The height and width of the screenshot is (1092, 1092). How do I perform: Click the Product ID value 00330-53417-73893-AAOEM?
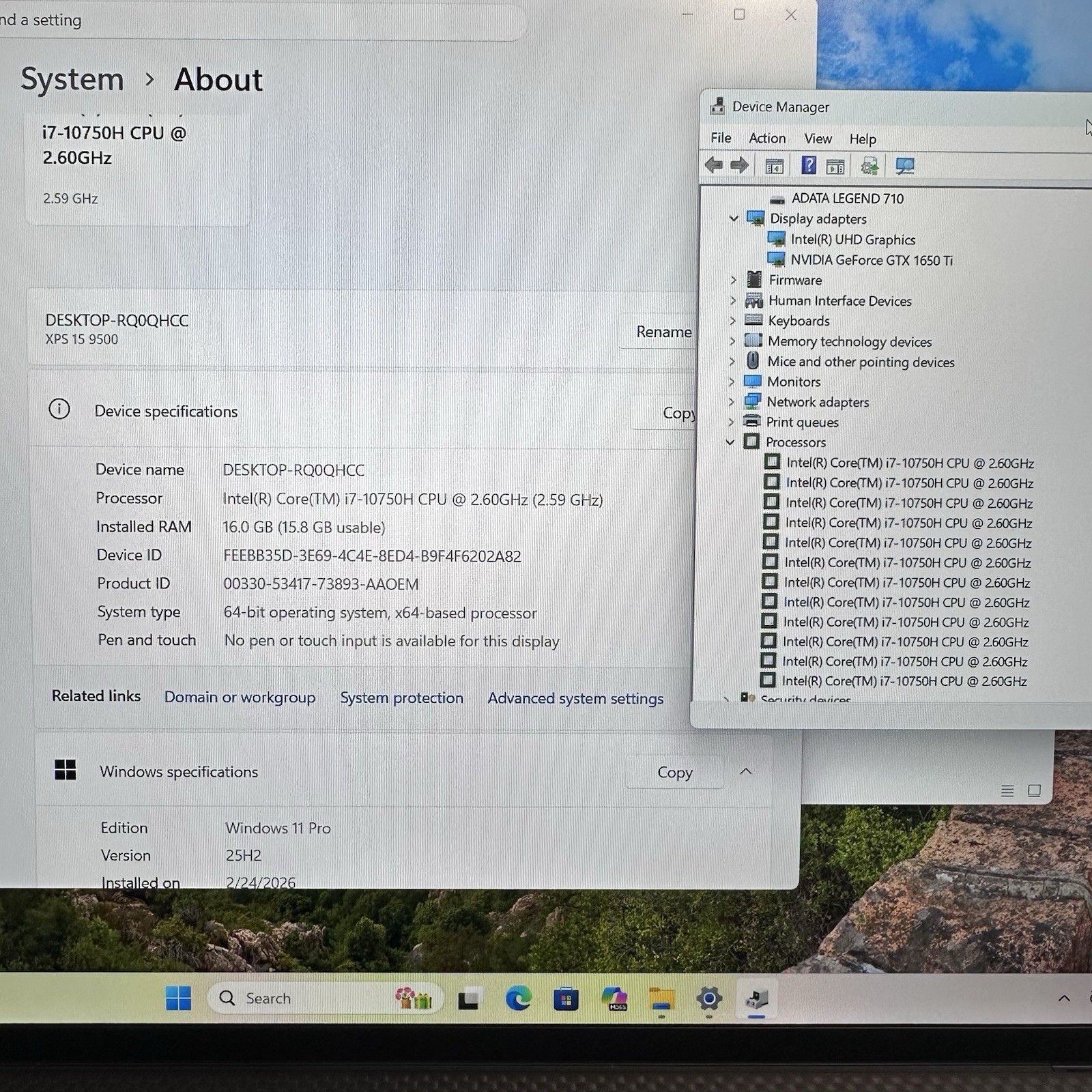321,584
